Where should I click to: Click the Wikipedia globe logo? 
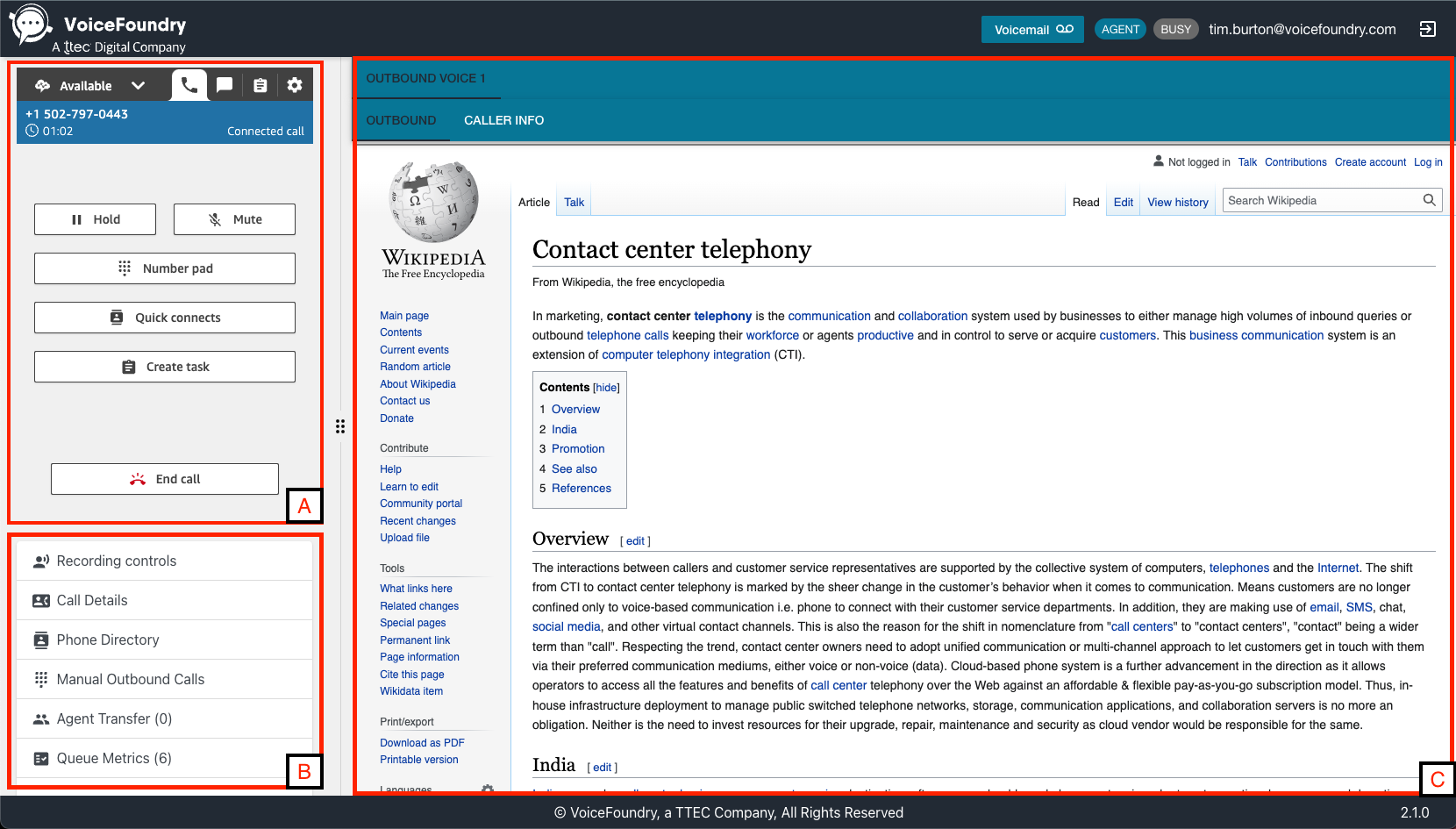433,202
